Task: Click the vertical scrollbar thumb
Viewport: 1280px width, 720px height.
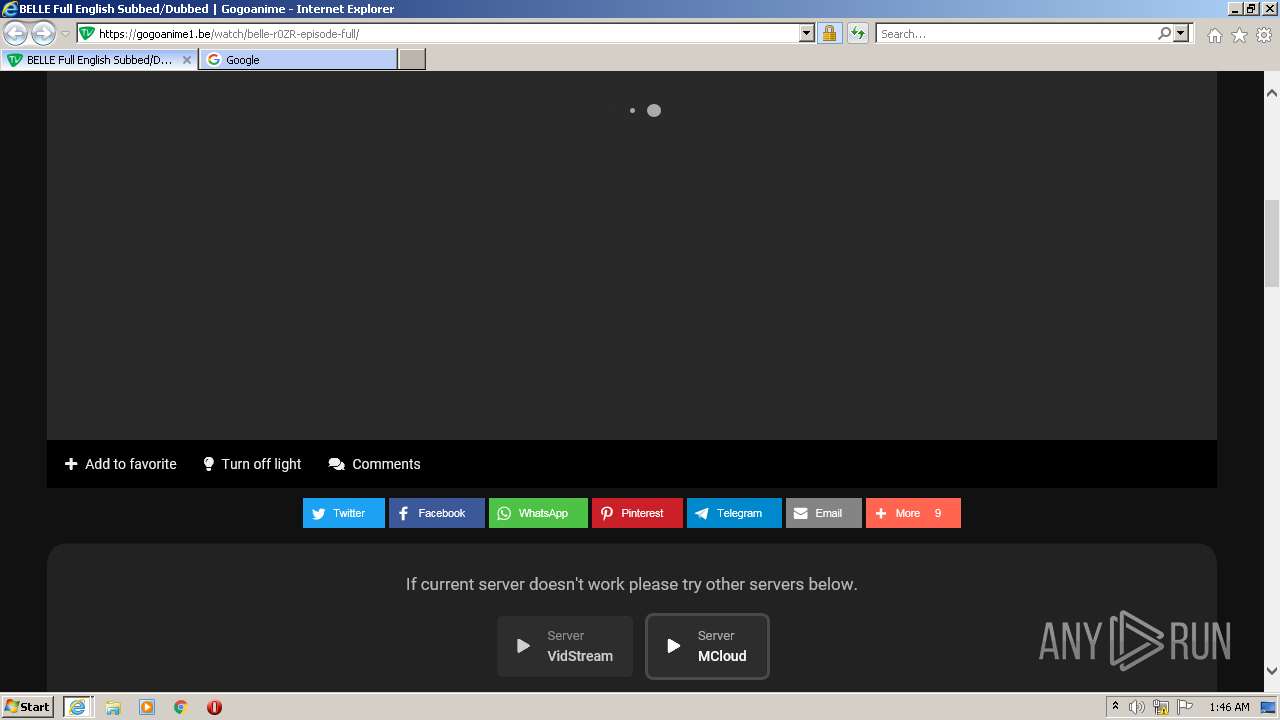Action: [x=1272, y=243]
